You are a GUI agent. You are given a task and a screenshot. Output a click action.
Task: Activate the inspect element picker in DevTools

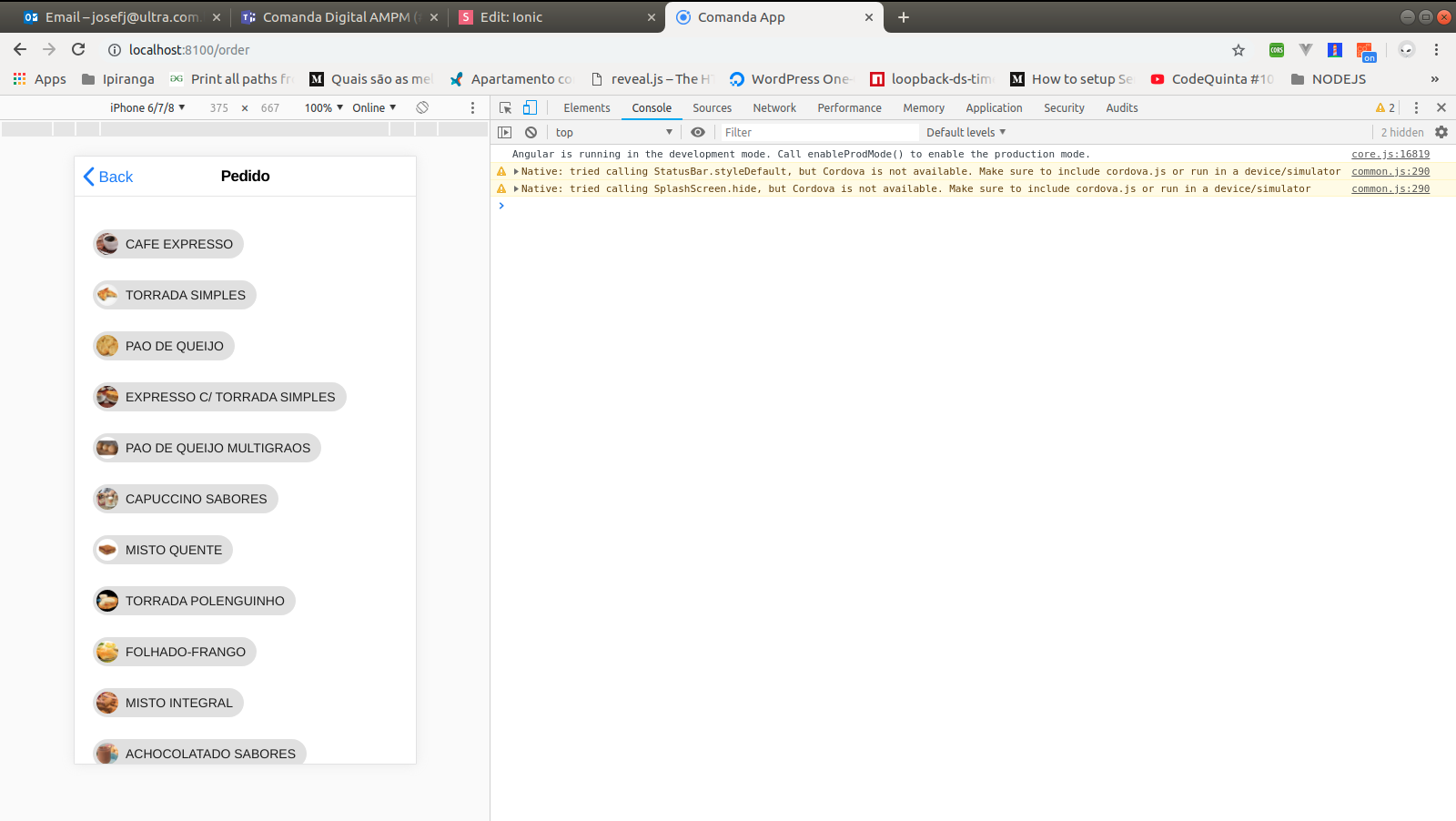click(x=506, y=107)
